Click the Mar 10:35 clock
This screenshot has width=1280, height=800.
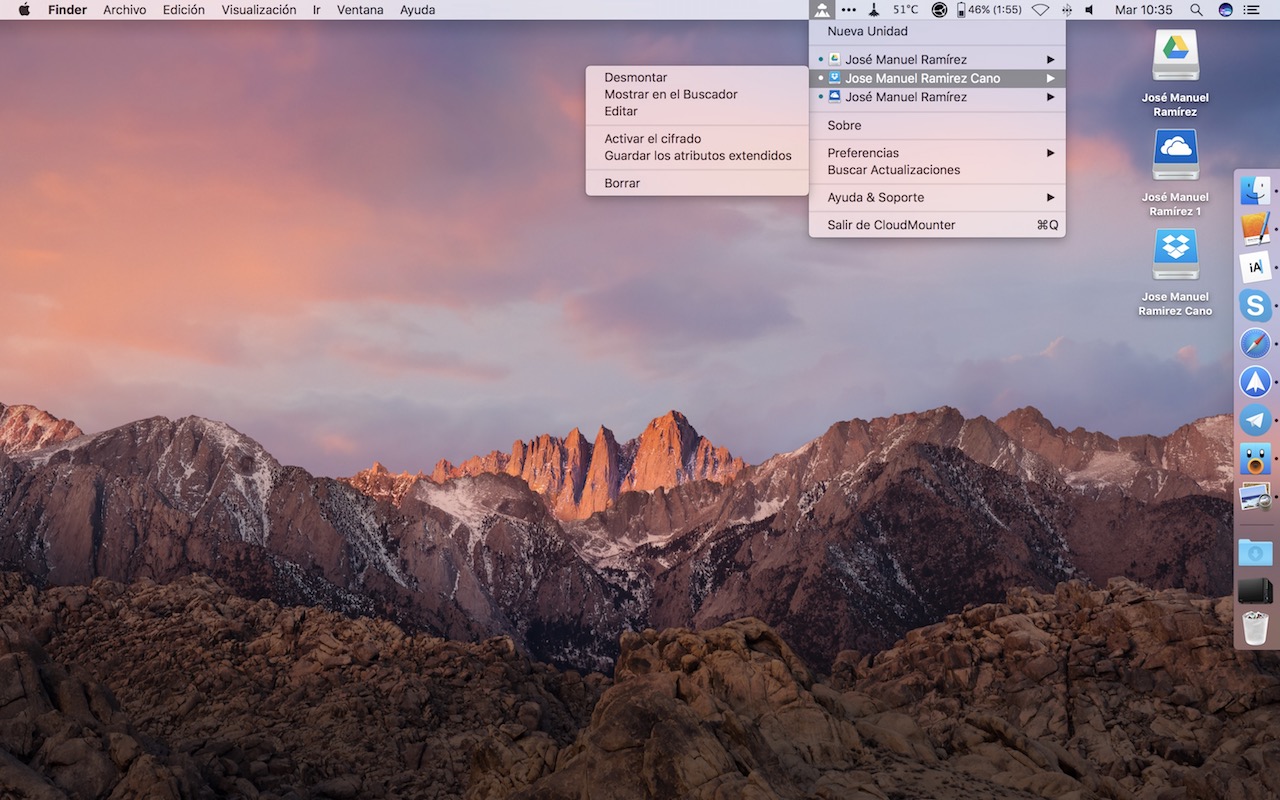1143,10
